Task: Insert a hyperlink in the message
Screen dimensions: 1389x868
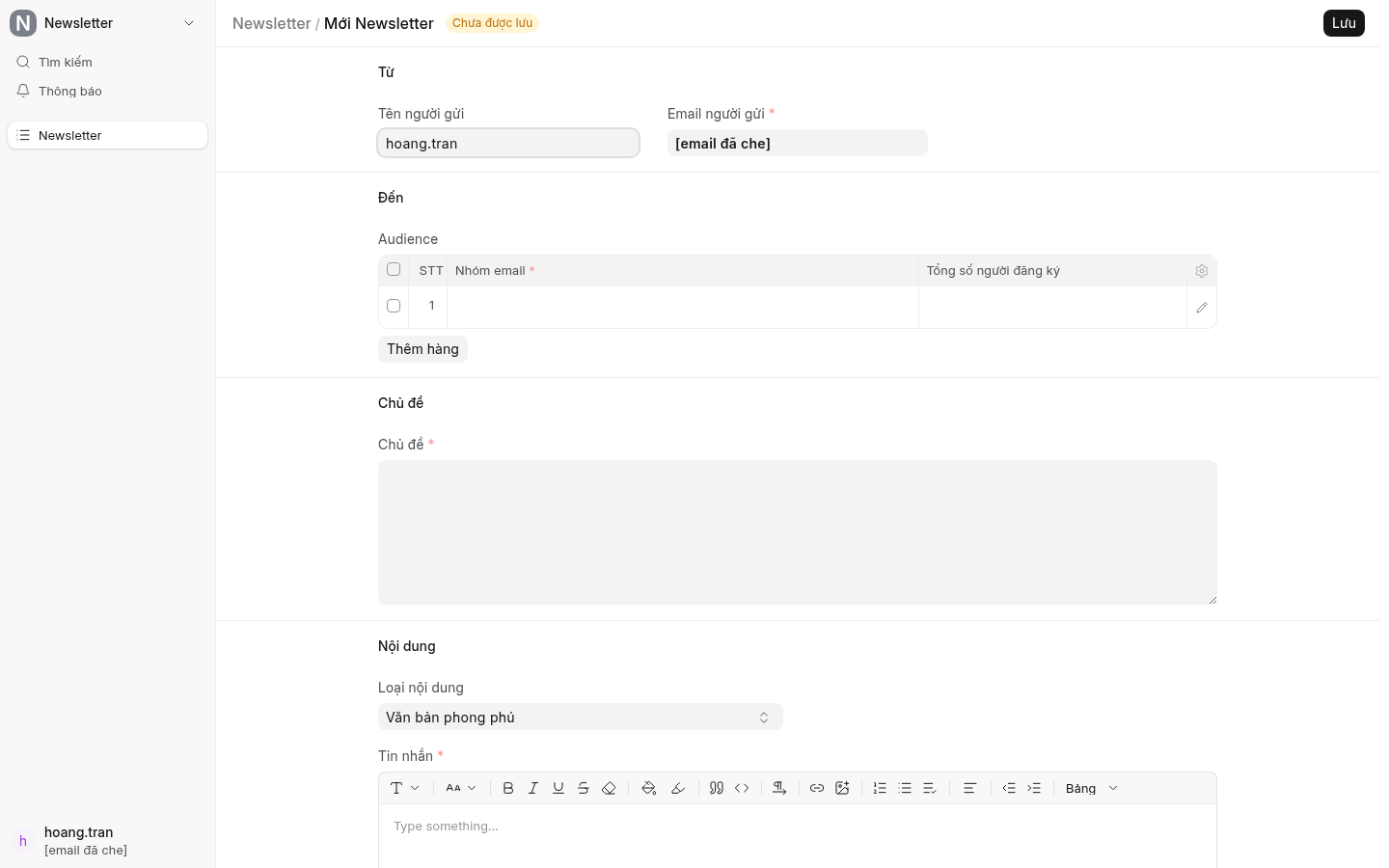Action: [817, 788]
